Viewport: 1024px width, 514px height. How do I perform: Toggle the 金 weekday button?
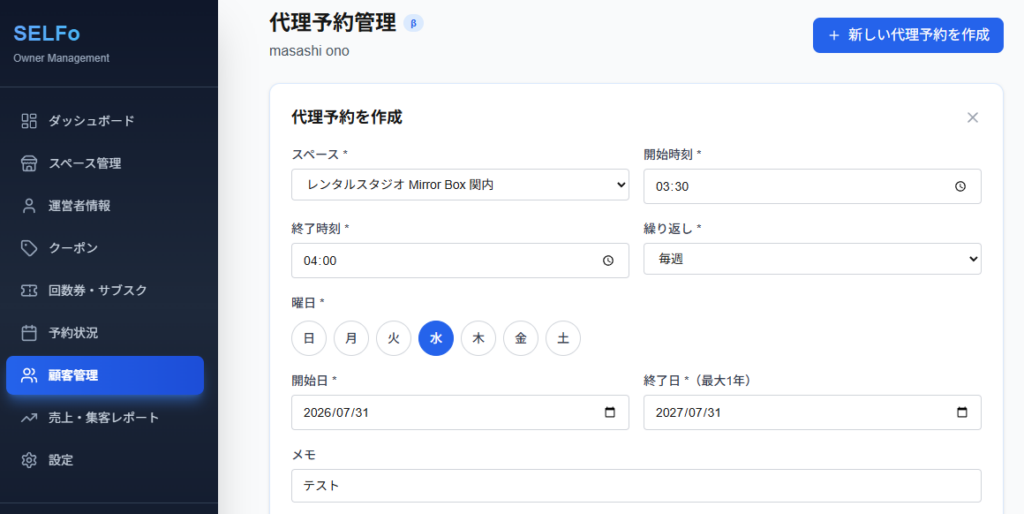coord(521,338)
